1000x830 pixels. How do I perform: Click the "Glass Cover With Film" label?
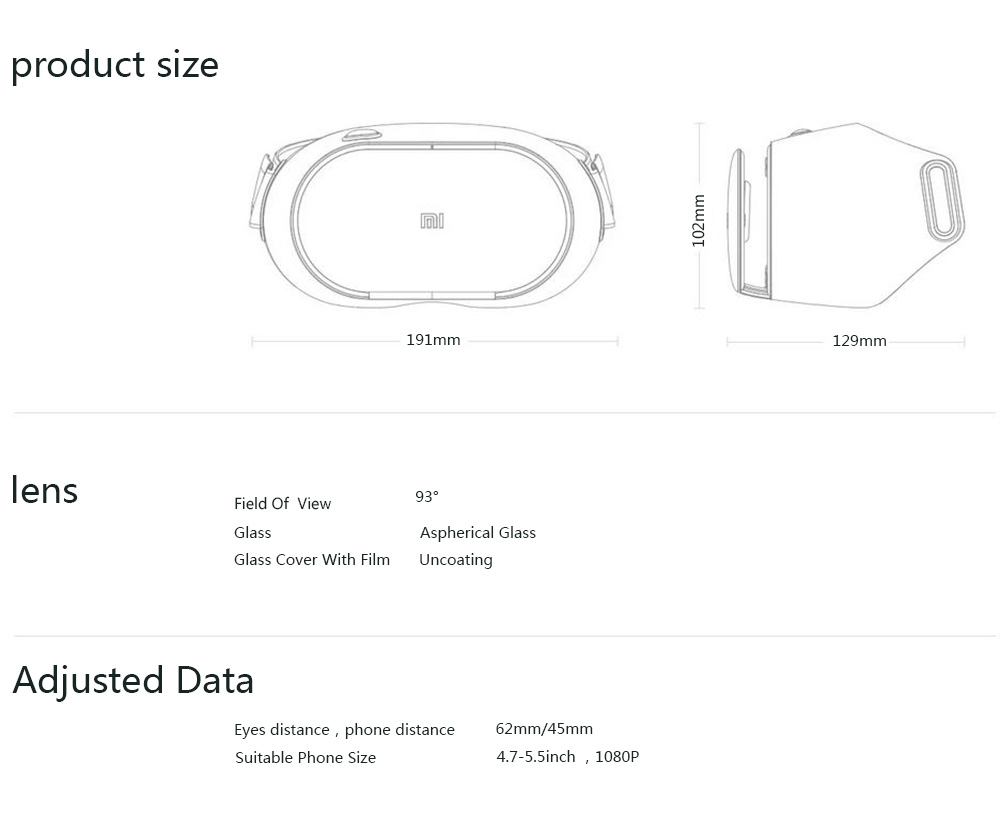click(312, 560)
